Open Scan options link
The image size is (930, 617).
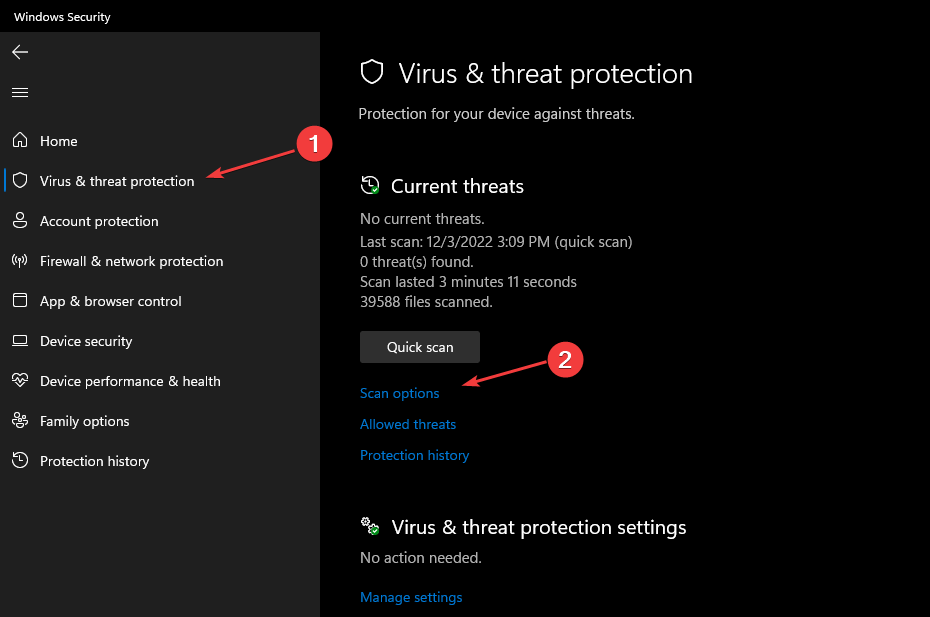click(400, 393)
